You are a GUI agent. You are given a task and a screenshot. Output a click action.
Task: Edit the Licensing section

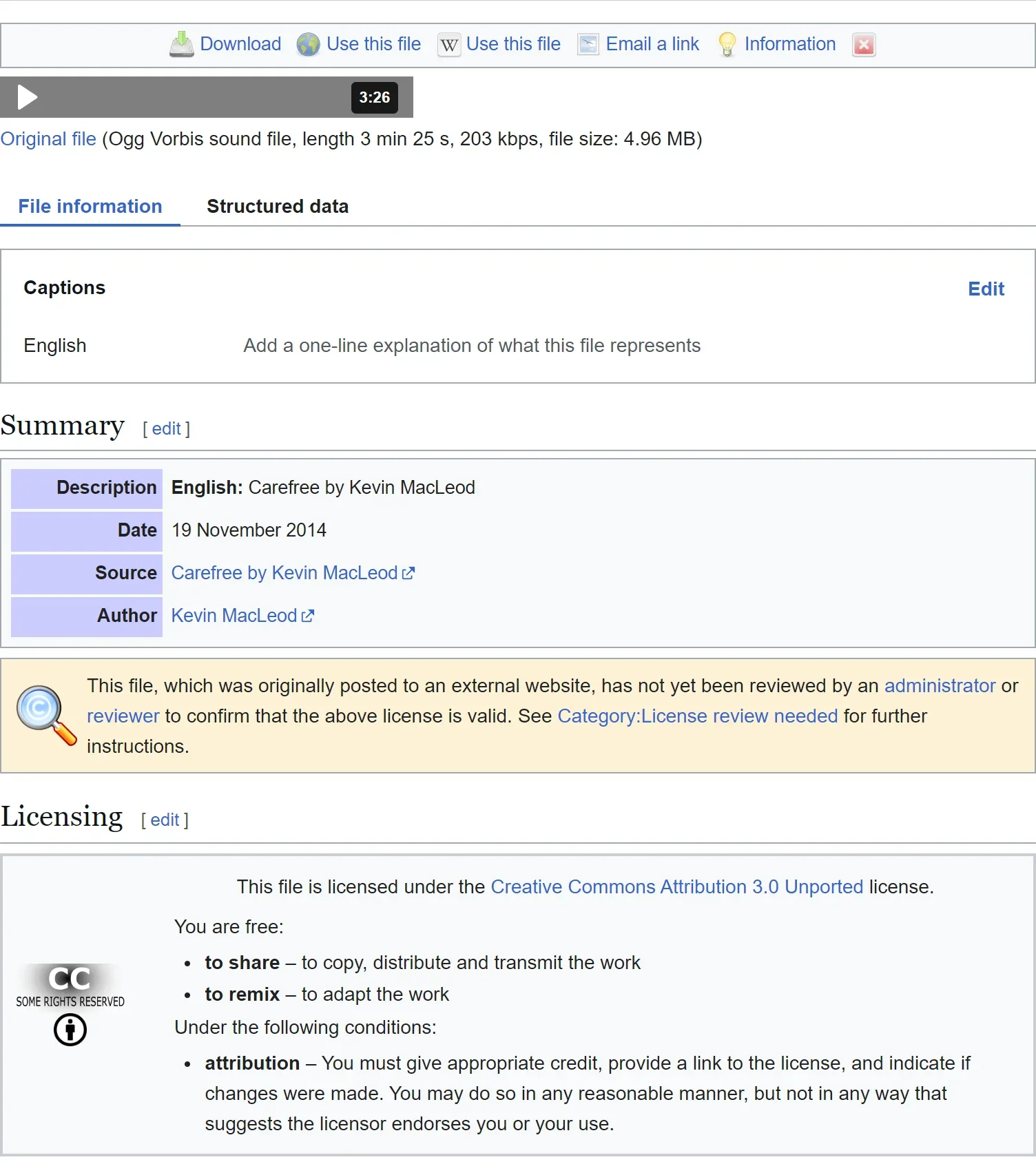pyautogui.click(x=165, y=820)
